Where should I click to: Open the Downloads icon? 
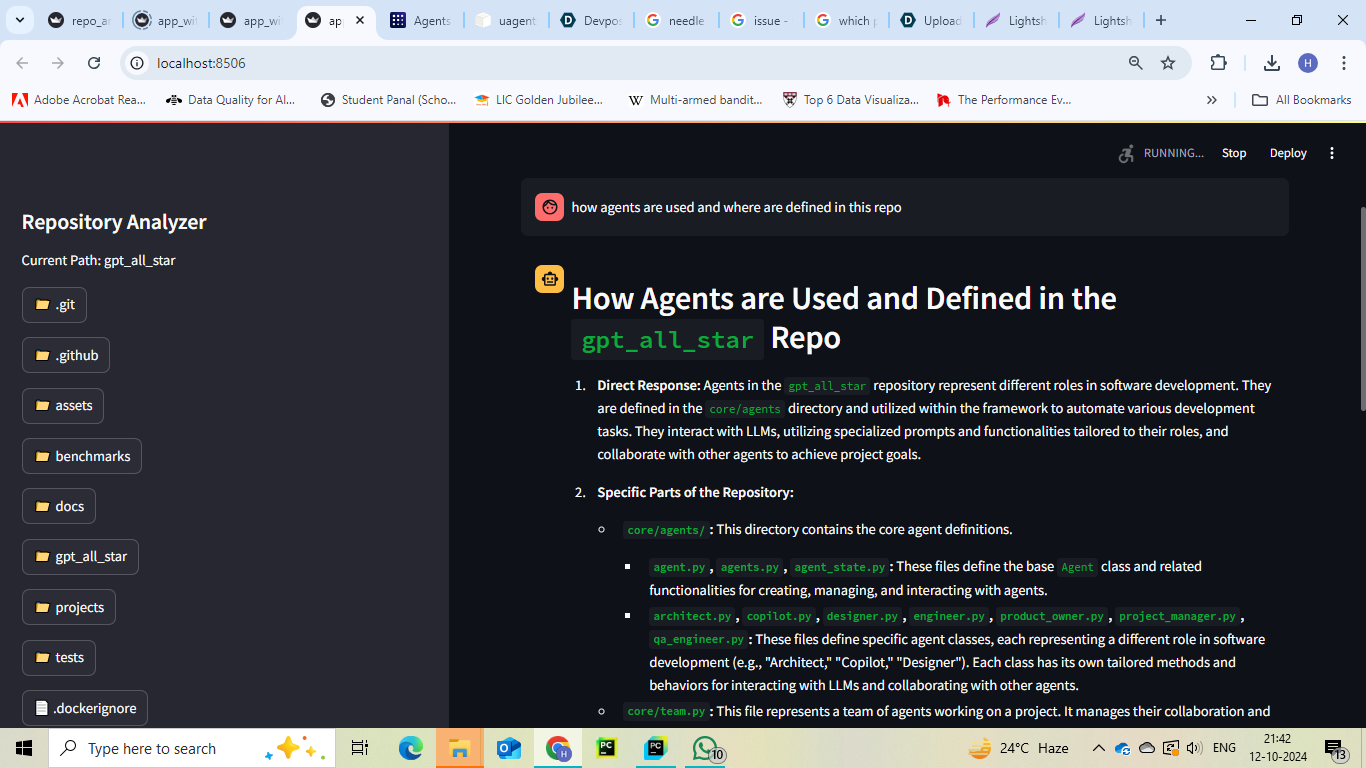[x=1272, y=63]
